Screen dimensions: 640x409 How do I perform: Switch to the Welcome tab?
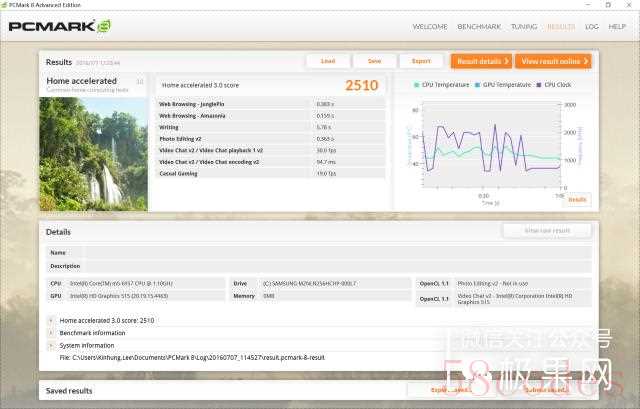[430, 27]
